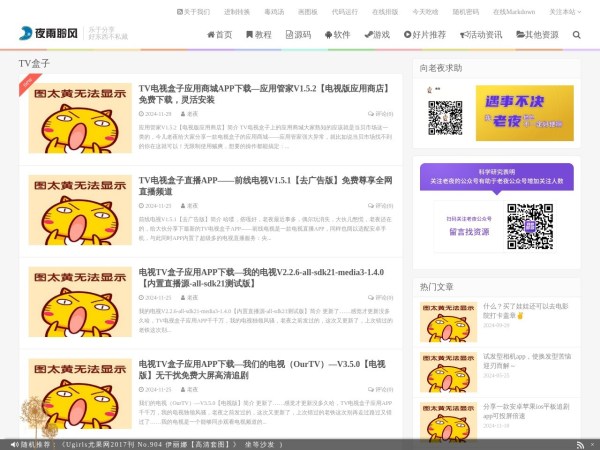The width and height of the screenshot is (600, 450).
Task: Open the 软件 software menu
Action: 336,34
